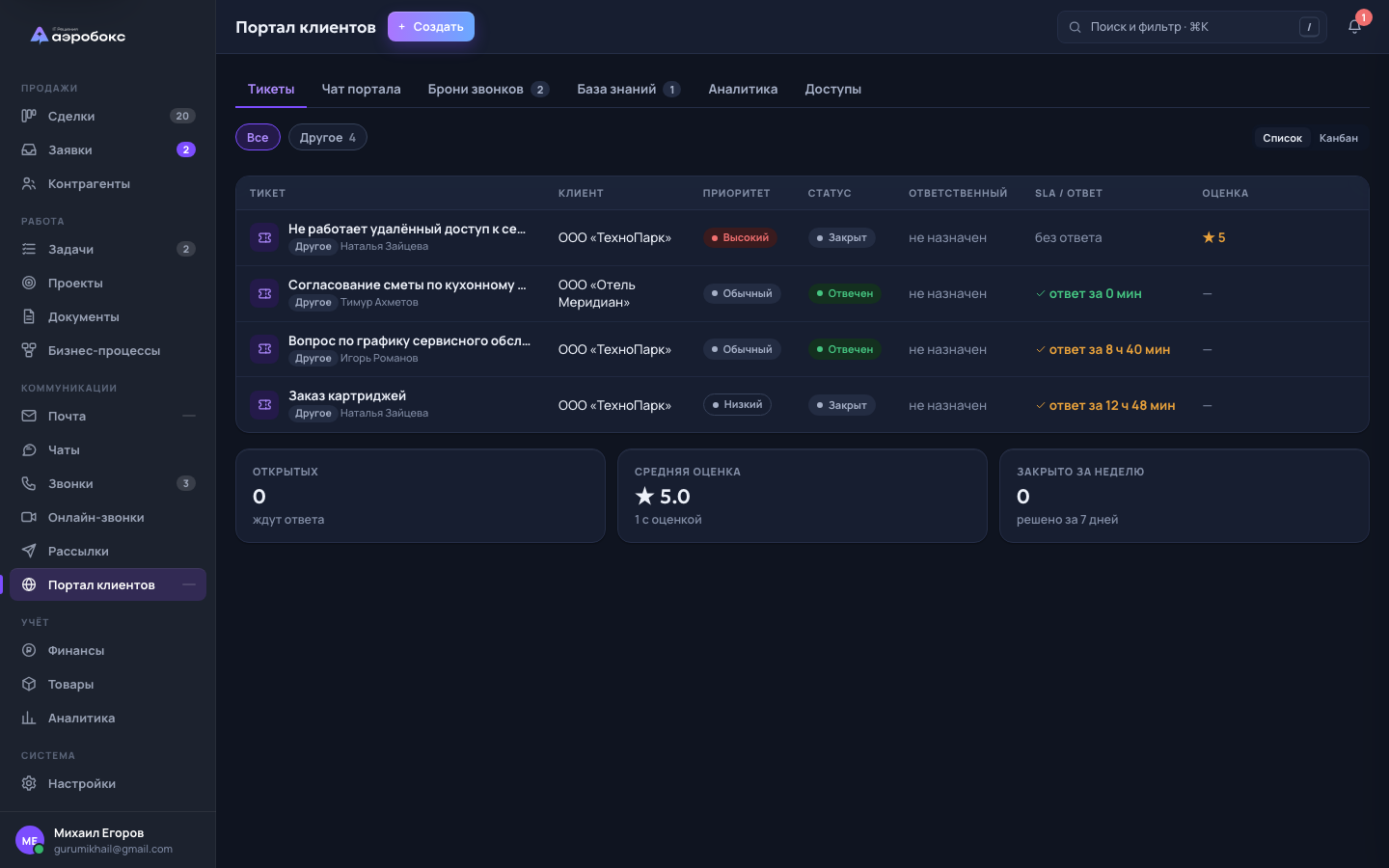Go to the Аэробокс logo home
The image size is (1389, 868).
tap(78, 36)
